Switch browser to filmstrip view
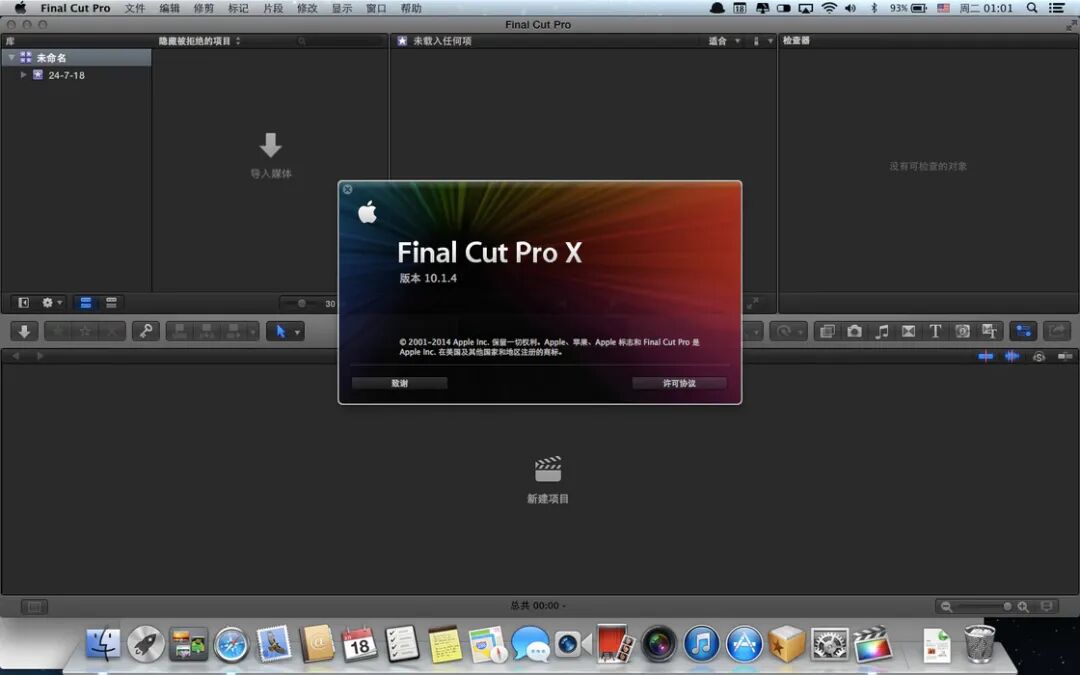The height and width of the screenshot is (675, 1080). [x=86, y=302]
